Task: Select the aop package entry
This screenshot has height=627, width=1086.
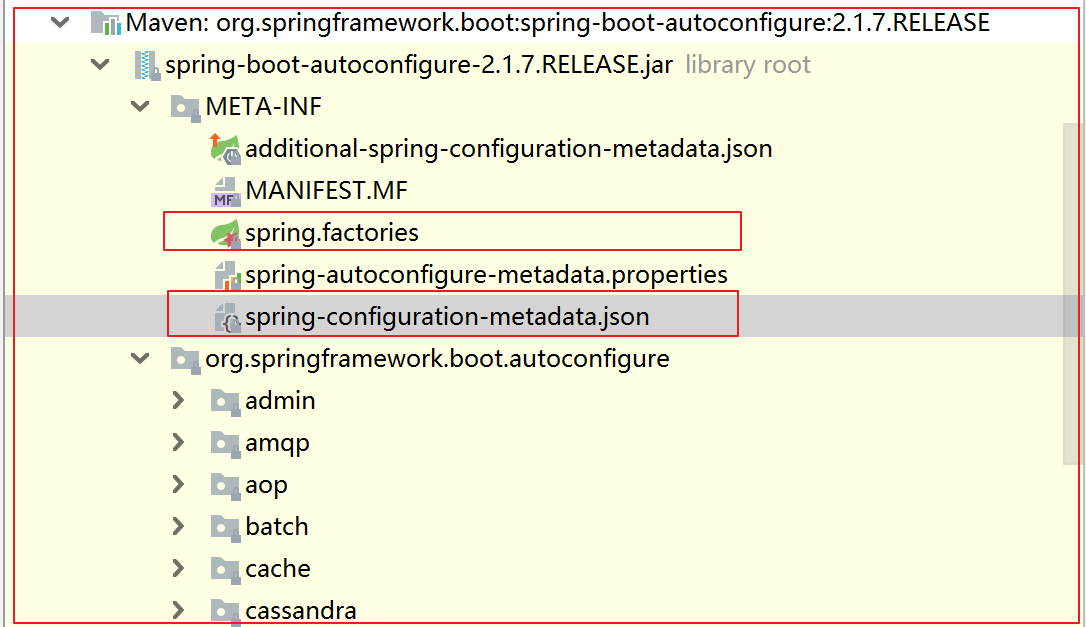Action: tap(266, 485)
